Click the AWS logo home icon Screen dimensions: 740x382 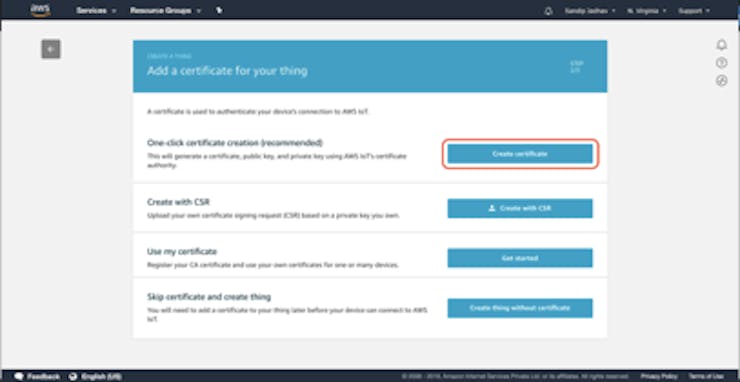pos(41,10)
